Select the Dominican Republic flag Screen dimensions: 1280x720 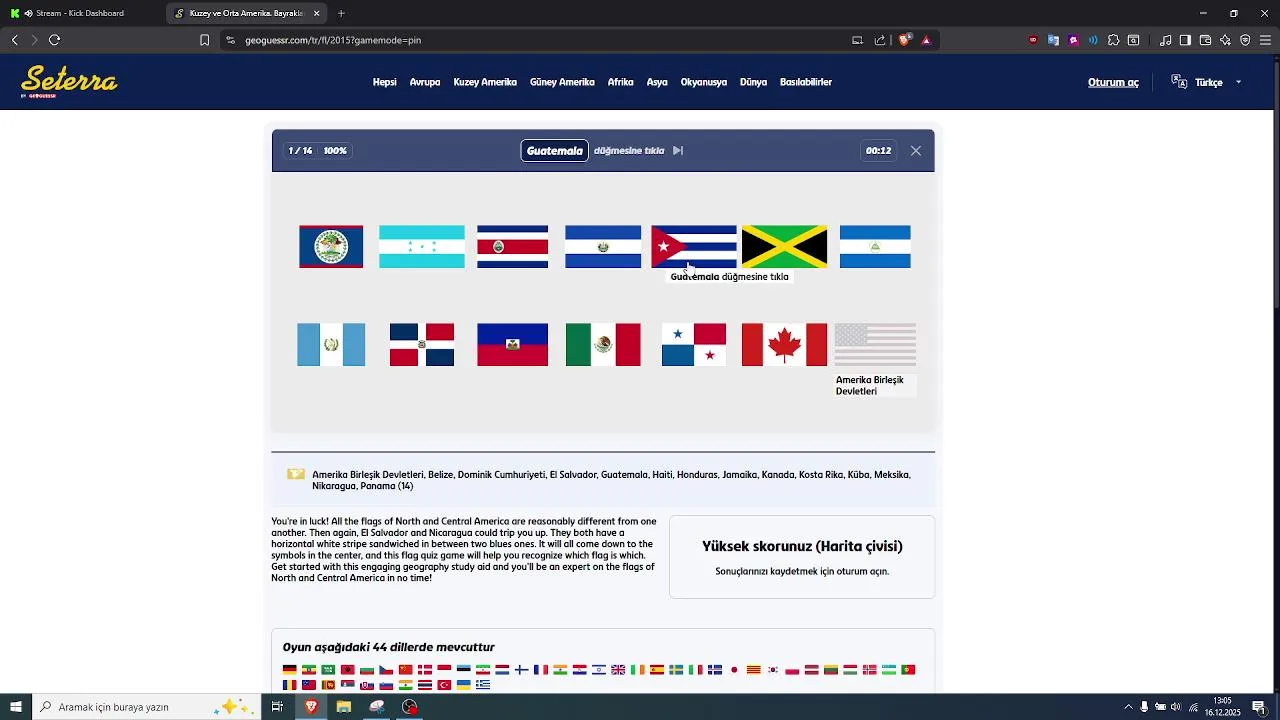tap(422, 345)
